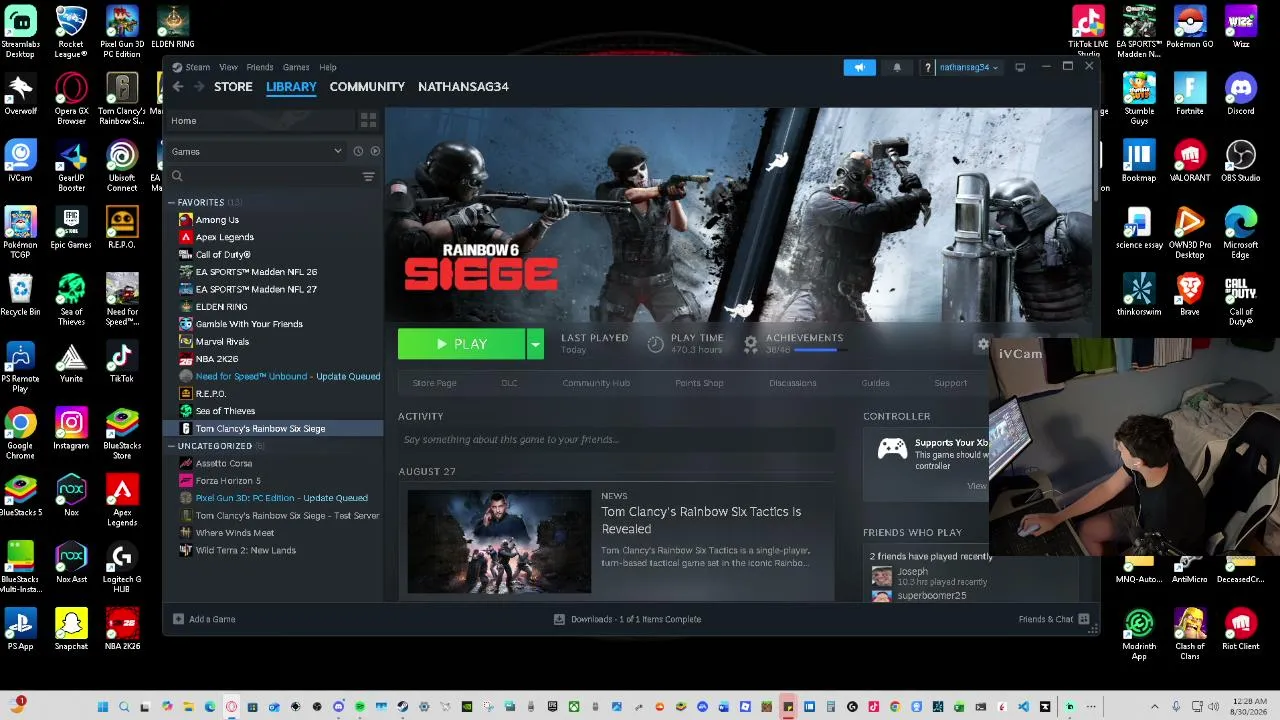Click the Windows Start button
Viewport: 1280px width, 720px height.
pyautogui.click(x=102, y=707)
